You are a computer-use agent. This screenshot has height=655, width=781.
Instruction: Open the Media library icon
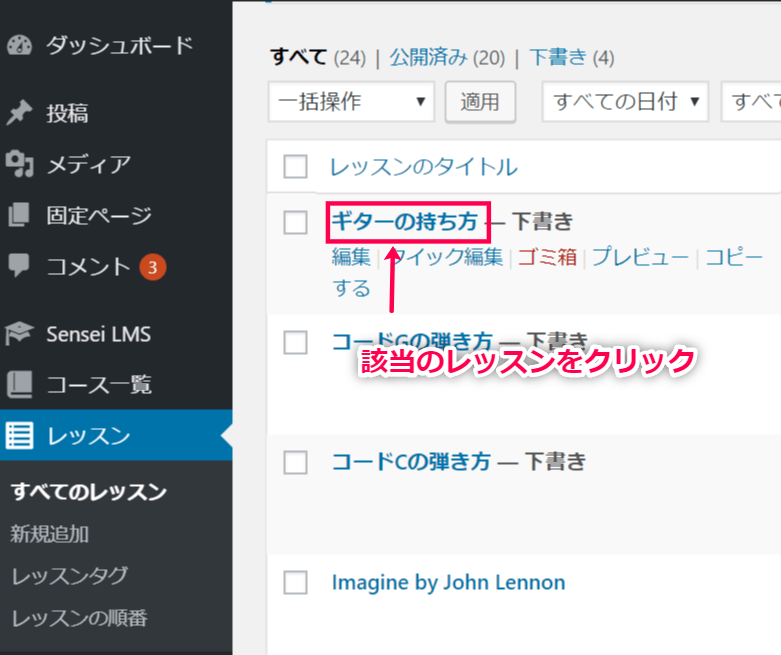point(19,164)
